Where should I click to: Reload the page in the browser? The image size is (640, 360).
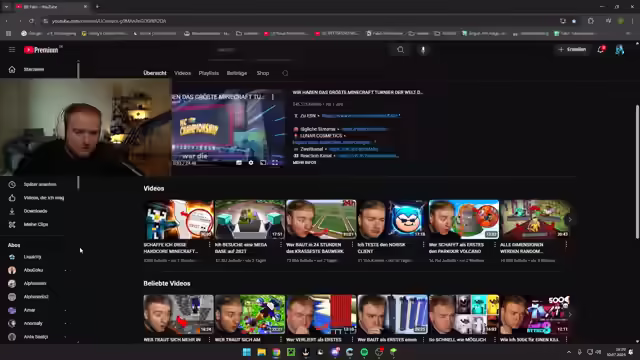(31, 21)
